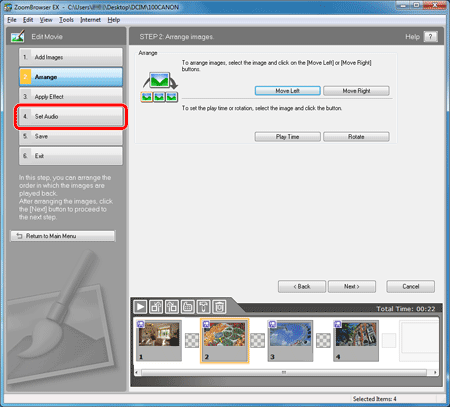Click the storyboard horizontal scrollbar thumb
This screenshot has width=450, height=407.
click(x=284, y=372)
